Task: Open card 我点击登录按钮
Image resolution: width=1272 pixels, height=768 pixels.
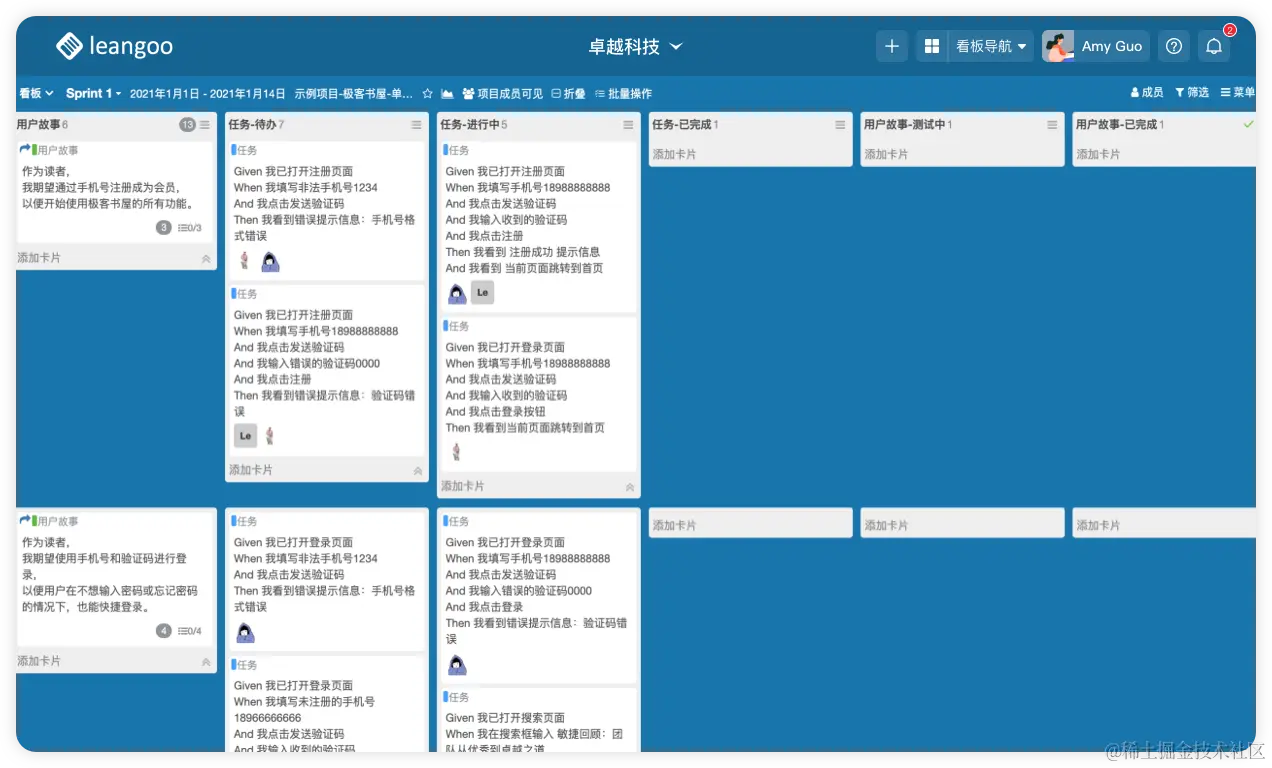Action: click(538, 394)
